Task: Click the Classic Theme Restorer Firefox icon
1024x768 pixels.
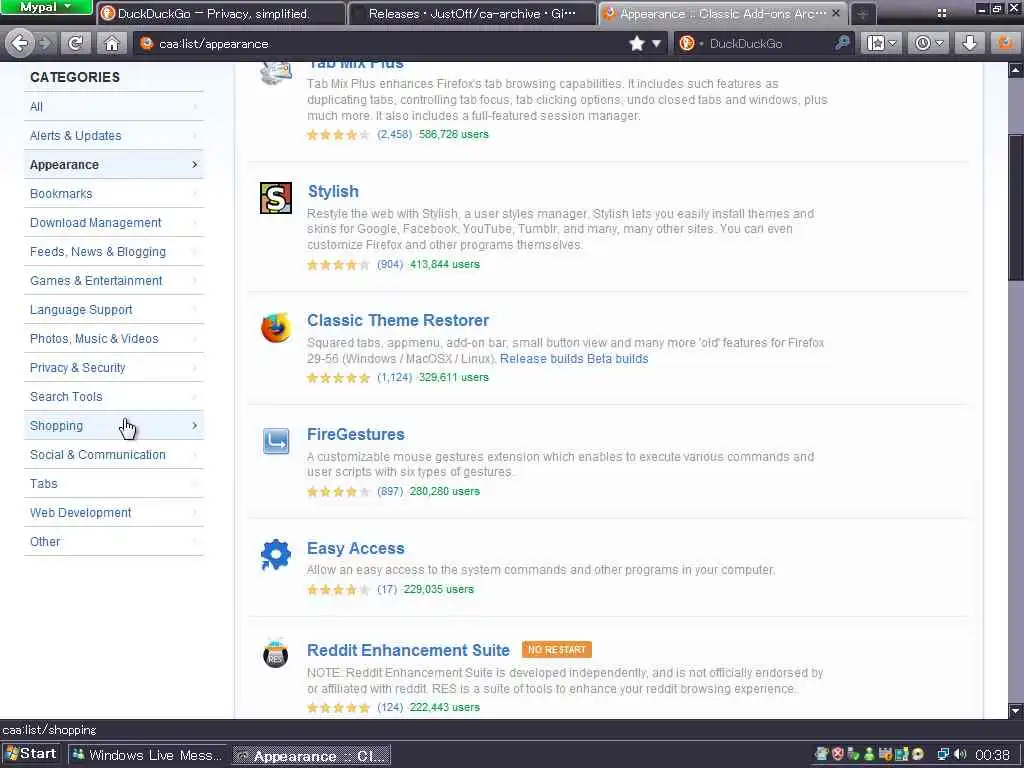Action: click(276, 328)
